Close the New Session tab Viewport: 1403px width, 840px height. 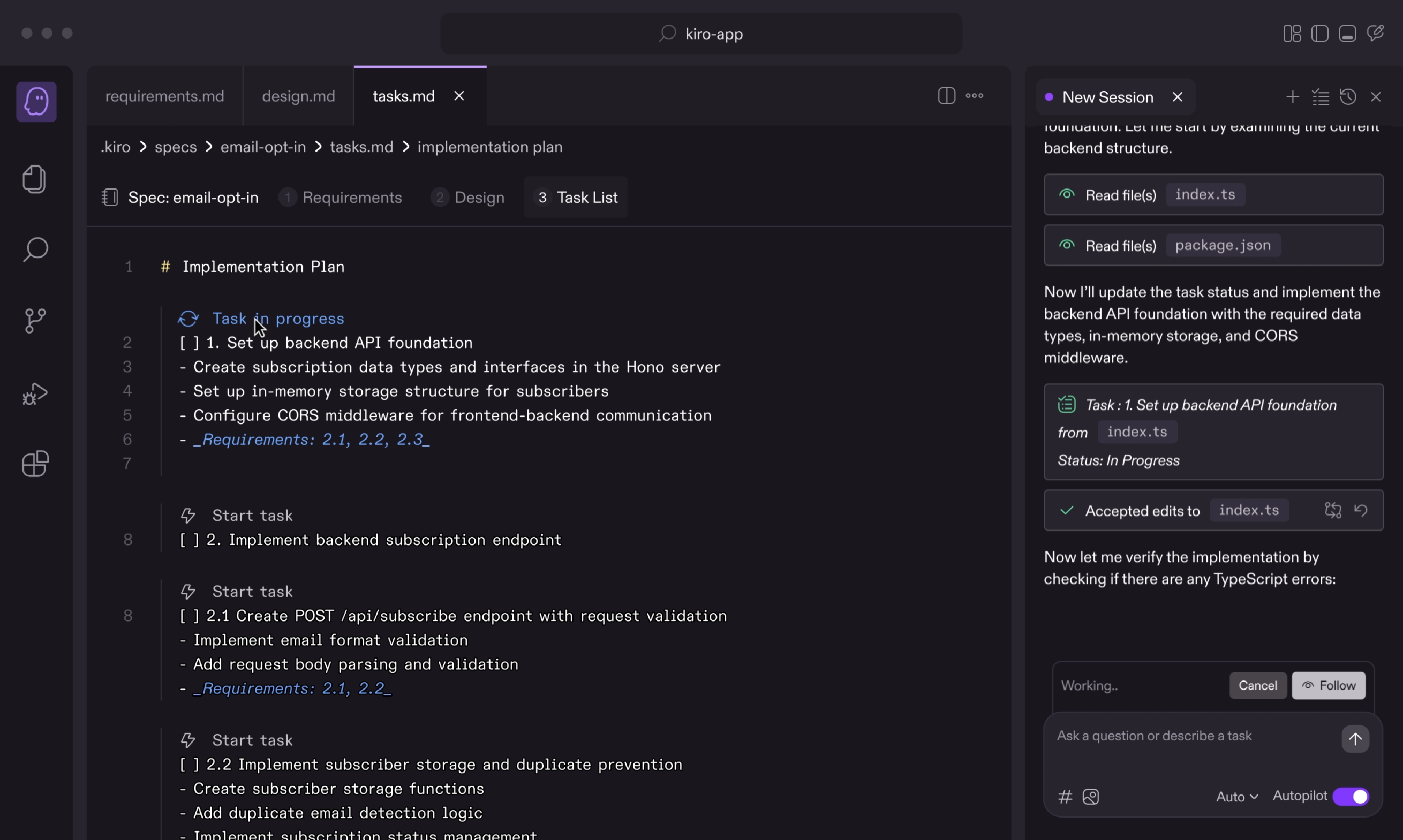[x=1178, y=97]
